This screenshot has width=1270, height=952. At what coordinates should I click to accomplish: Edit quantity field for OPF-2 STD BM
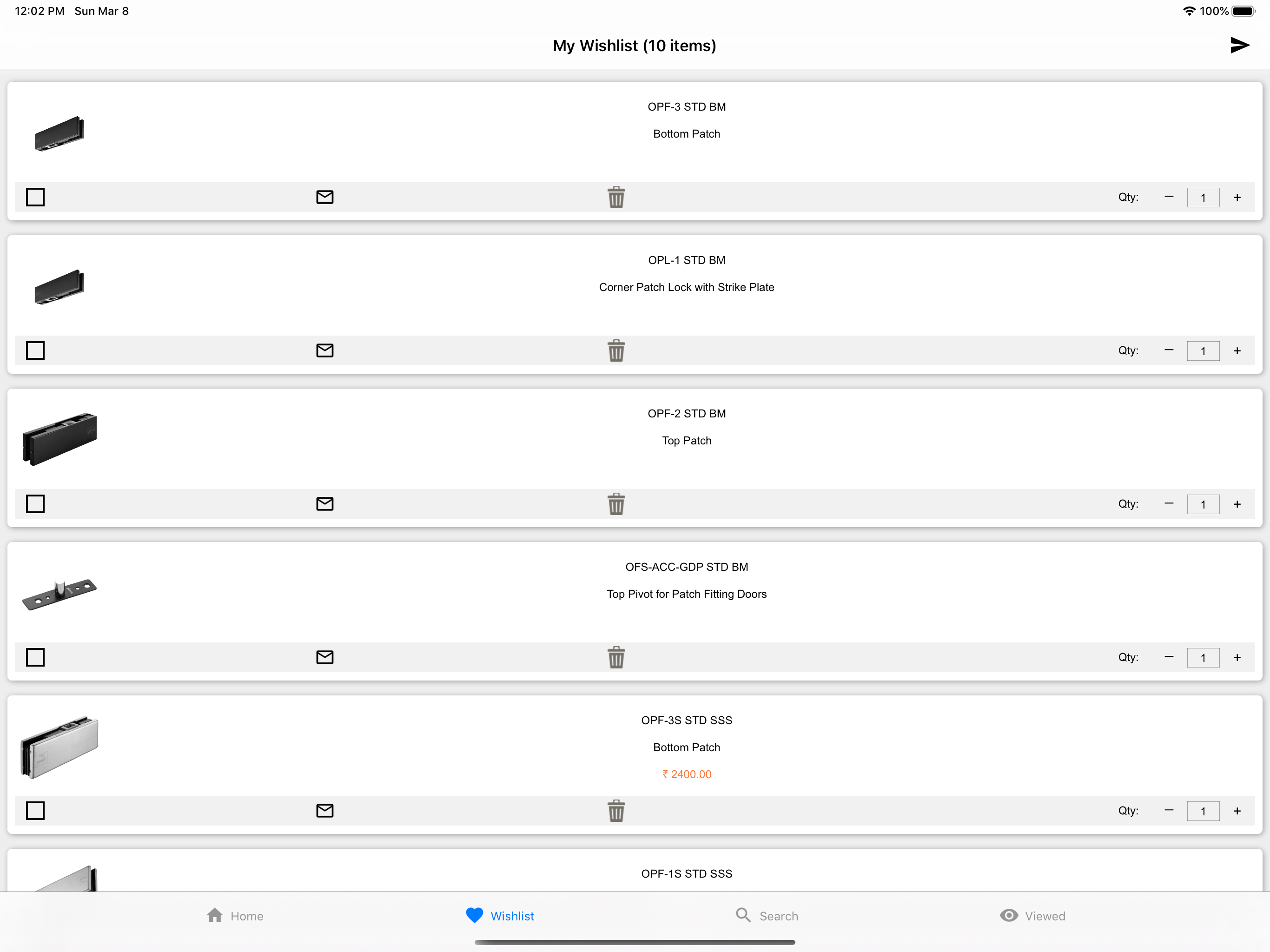pos(1203,504)
